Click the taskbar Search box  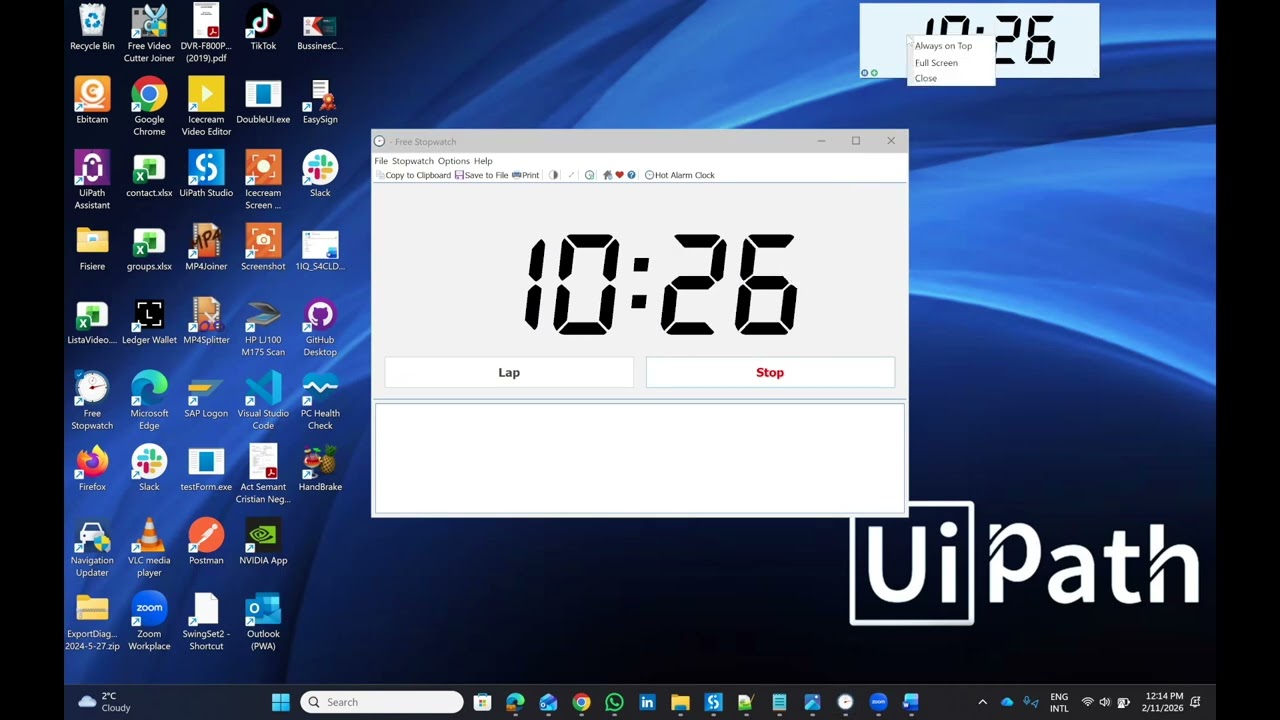pyautogui.click(x=382, y=702)
